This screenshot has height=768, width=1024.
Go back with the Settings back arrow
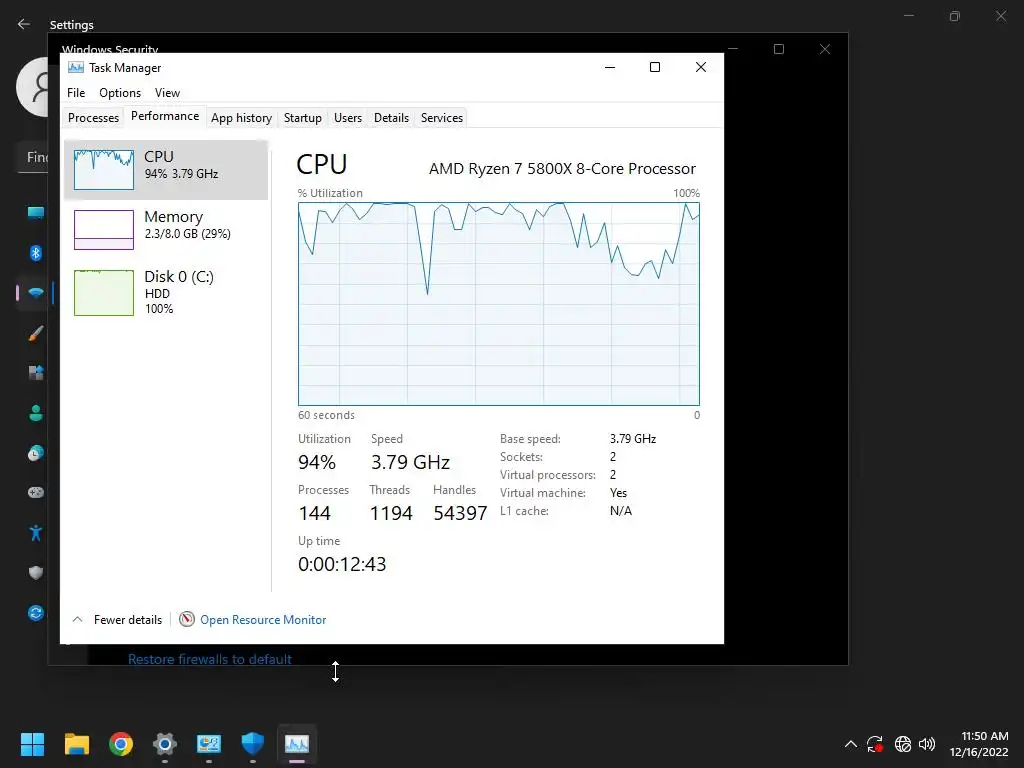click(24, 24)
